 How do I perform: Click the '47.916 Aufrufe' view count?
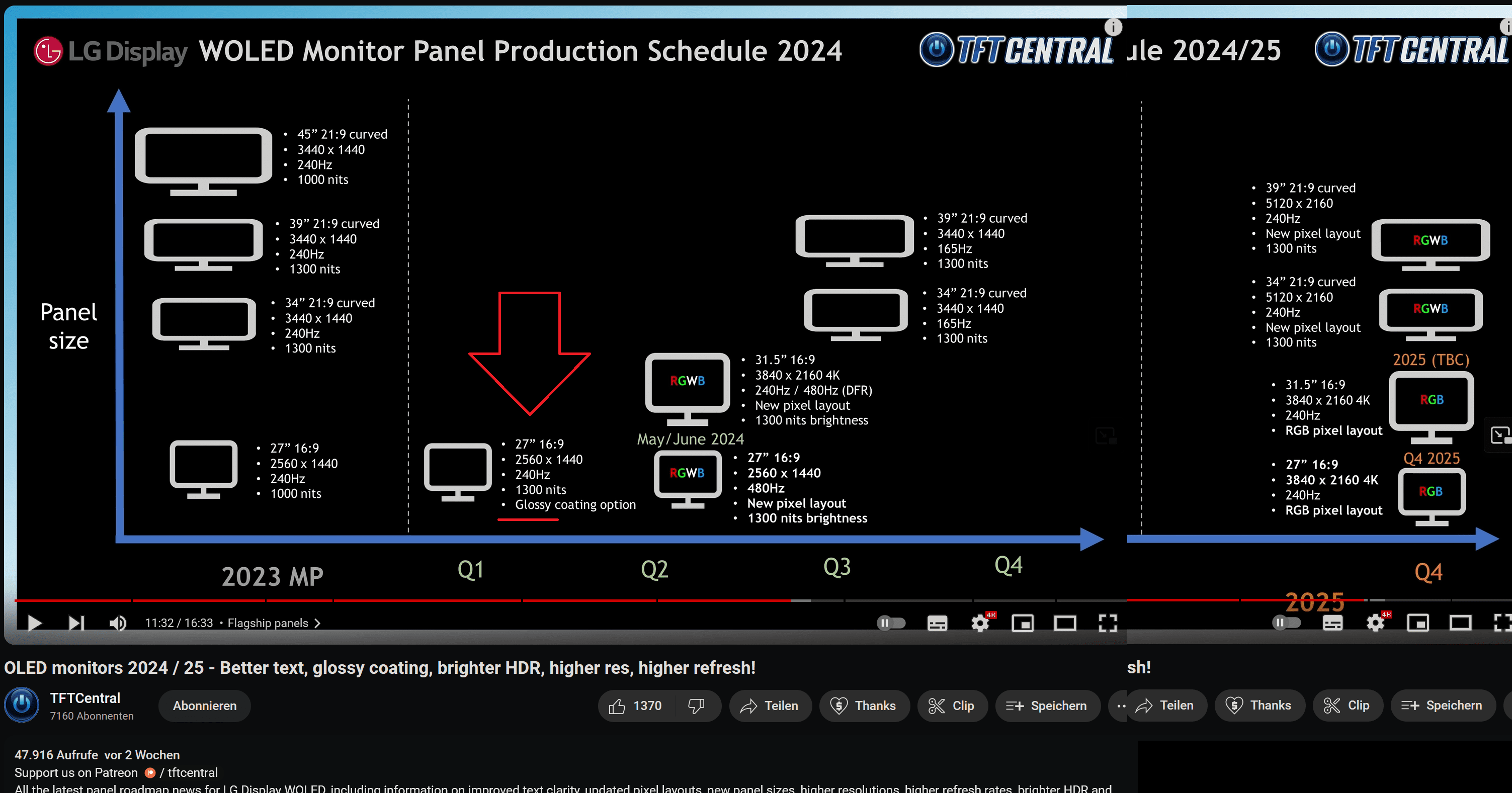(x=56, y=755)
